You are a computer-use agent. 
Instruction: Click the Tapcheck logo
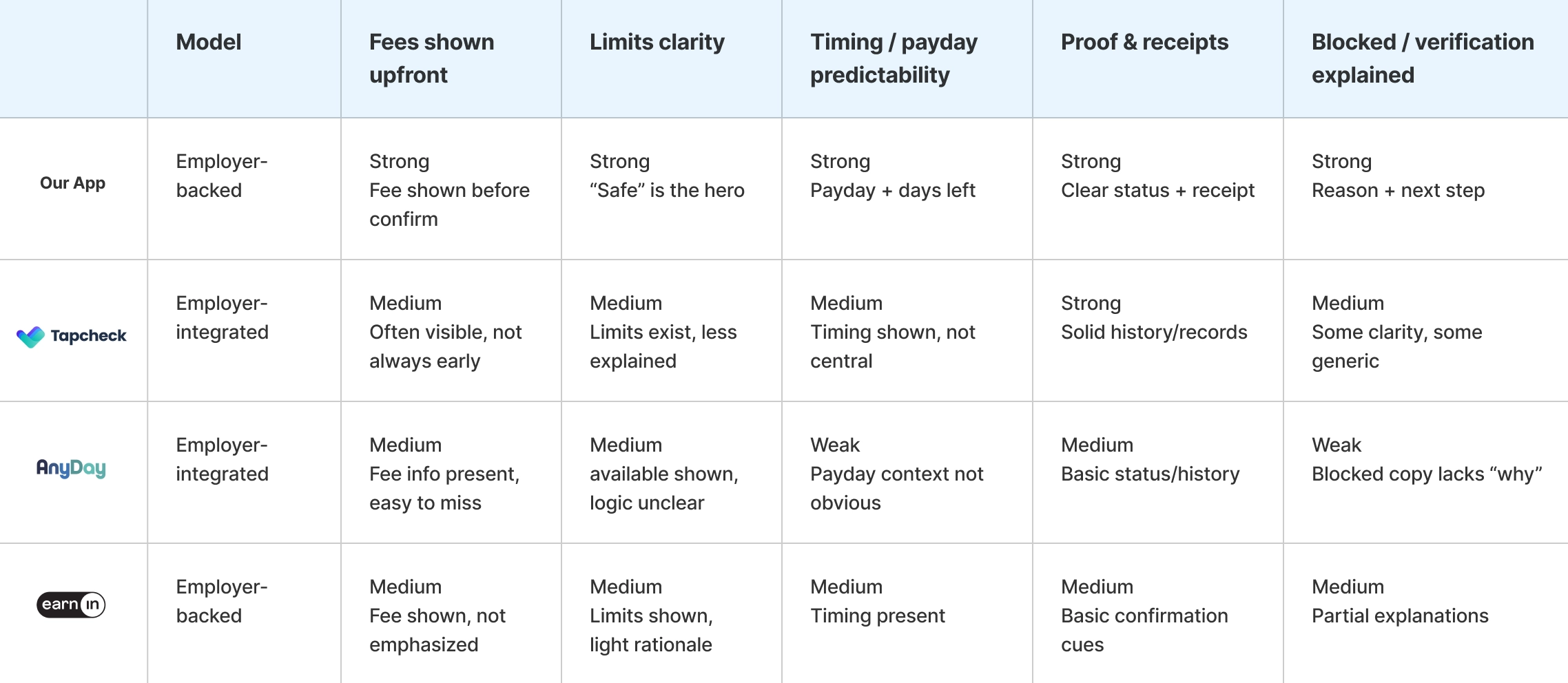[x=72, y=336]
